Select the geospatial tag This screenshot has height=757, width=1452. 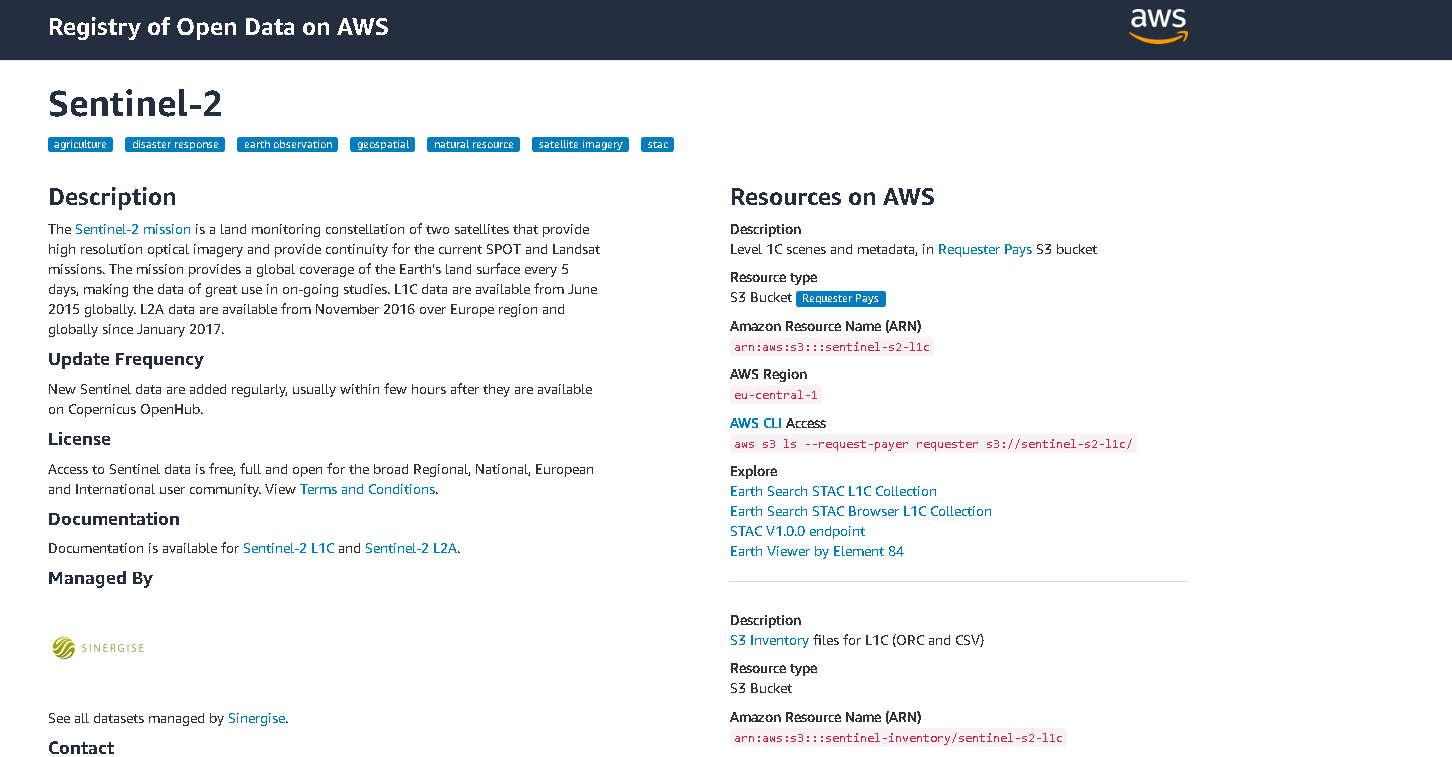click(x=382, y=145)
